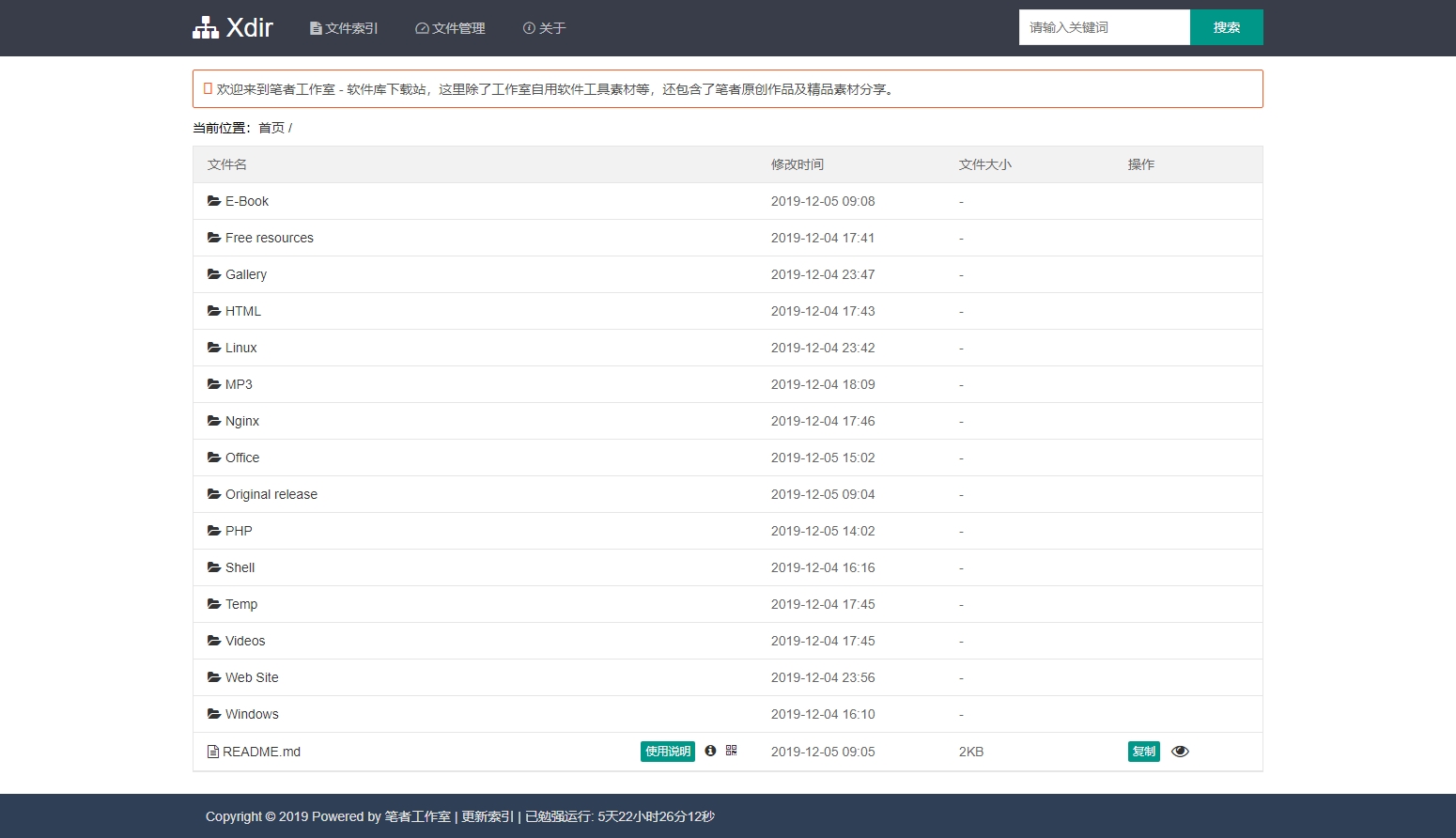Viewport: 1456px width, 838px height.
Task: Click the date 2019-12-05 09:08
Action: pyautogui.click(x=823, y=201)
